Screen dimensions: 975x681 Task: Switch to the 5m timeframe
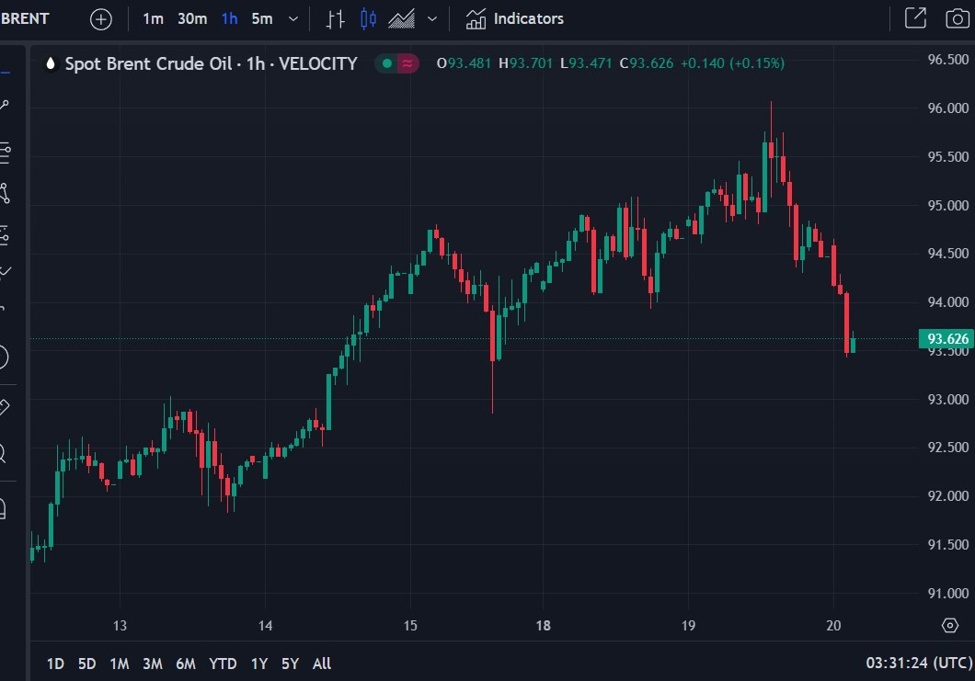coord(260,19)
